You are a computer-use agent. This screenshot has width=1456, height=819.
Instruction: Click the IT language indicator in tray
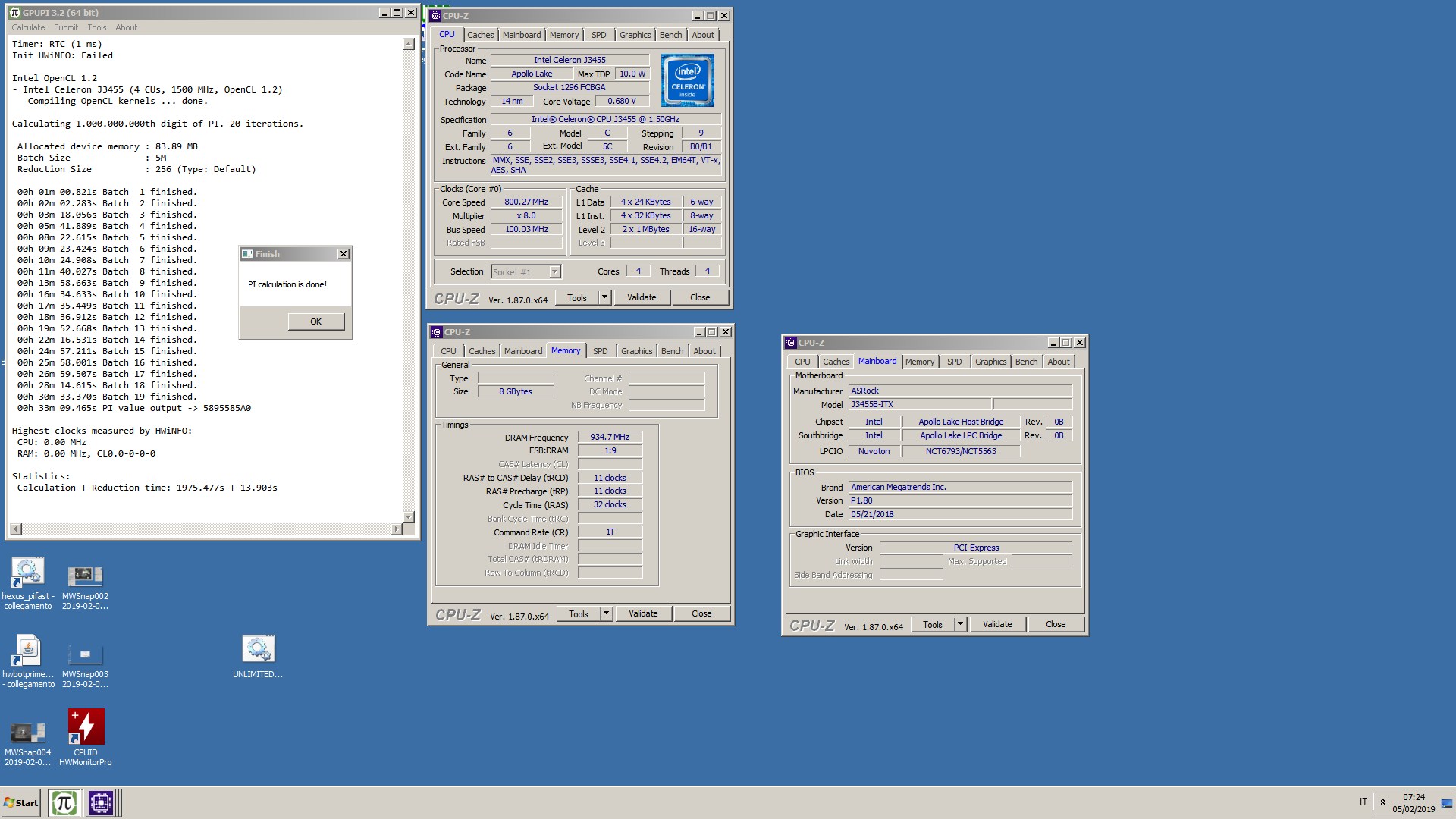coord(1363,802)
